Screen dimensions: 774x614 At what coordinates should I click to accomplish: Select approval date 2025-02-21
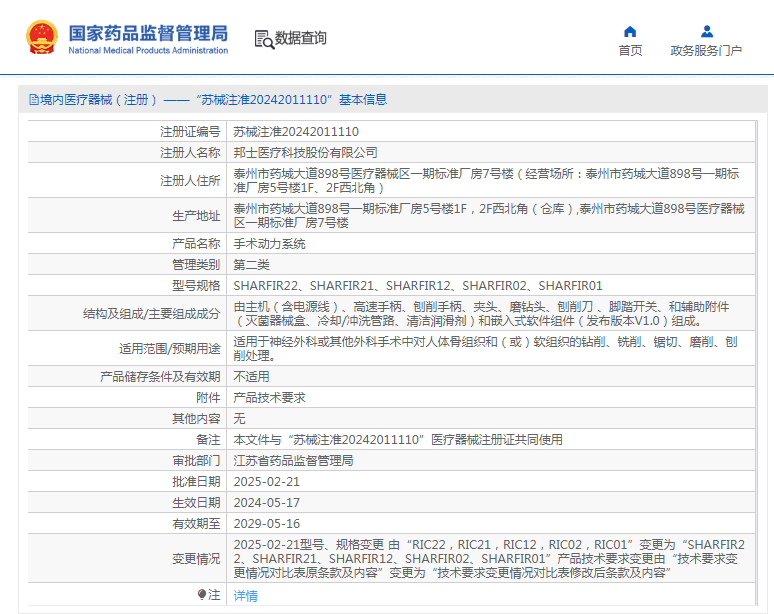pos(267,482)
